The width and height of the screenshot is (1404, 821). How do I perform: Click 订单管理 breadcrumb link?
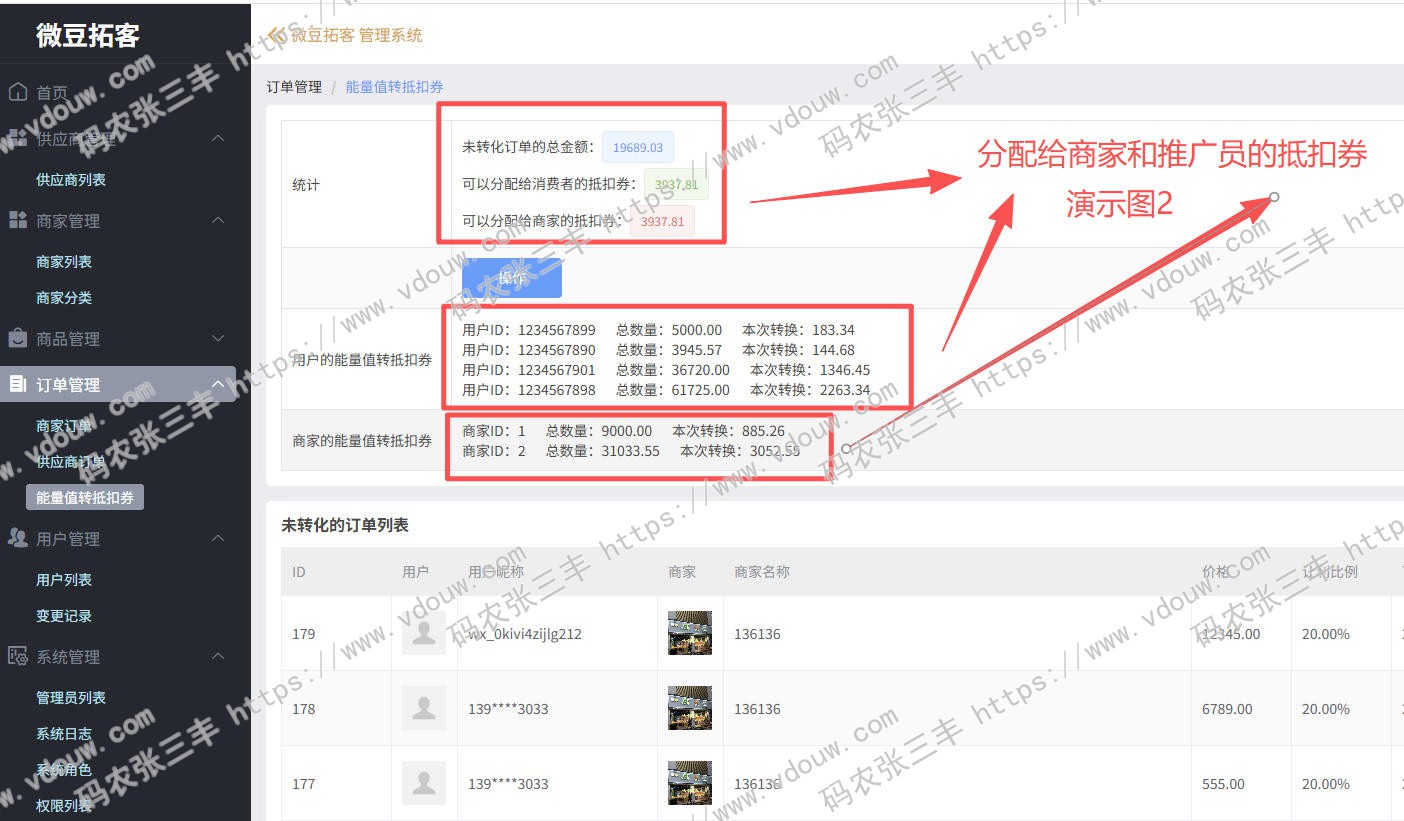click(x=294, y=87)
